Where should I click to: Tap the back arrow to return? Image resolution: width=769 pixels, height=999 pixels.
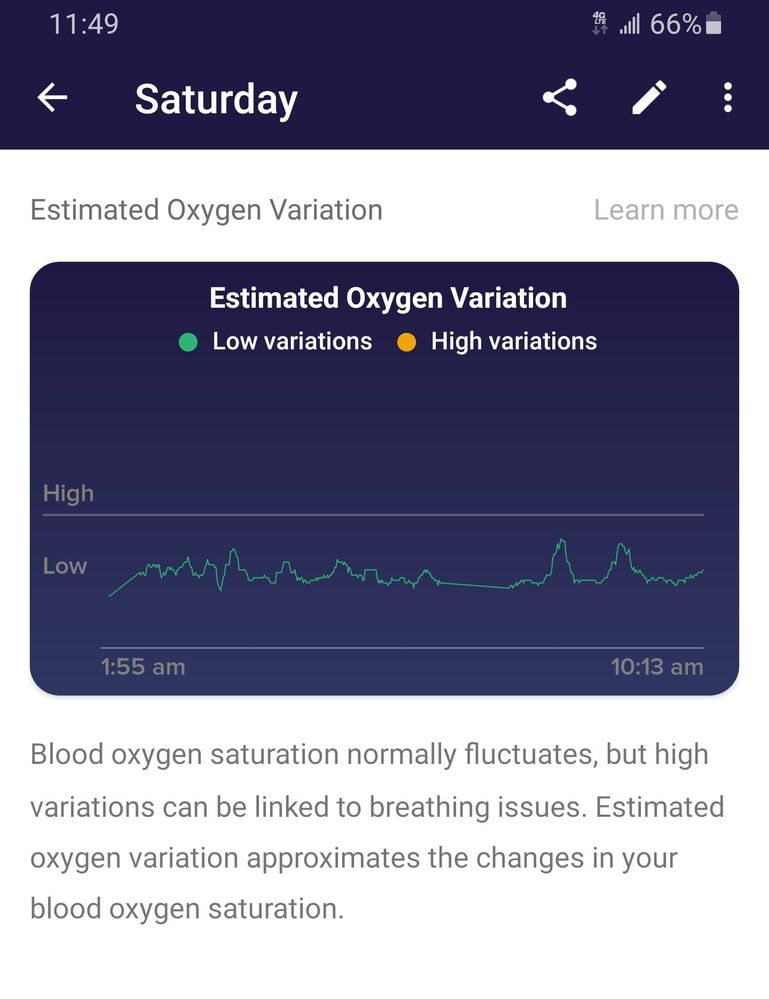tap(52, 97)
